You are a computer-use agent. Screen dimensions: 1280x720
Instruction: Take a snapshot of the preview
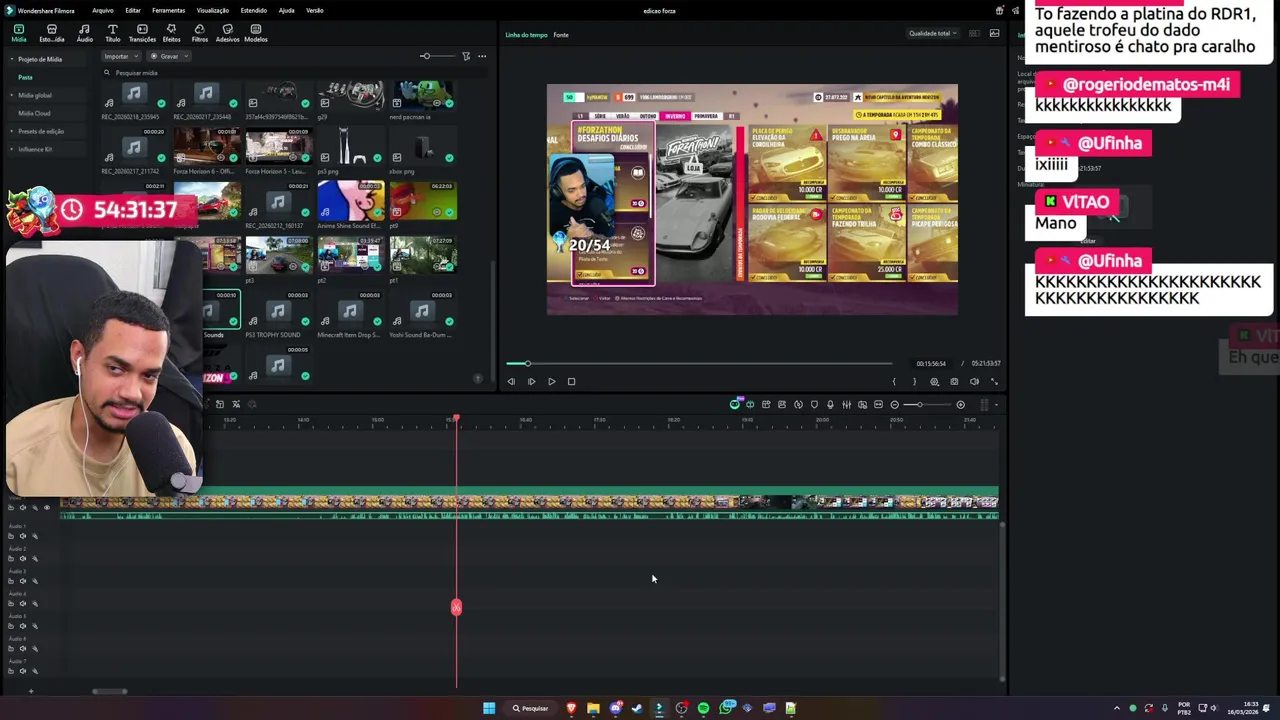(954, 381)
